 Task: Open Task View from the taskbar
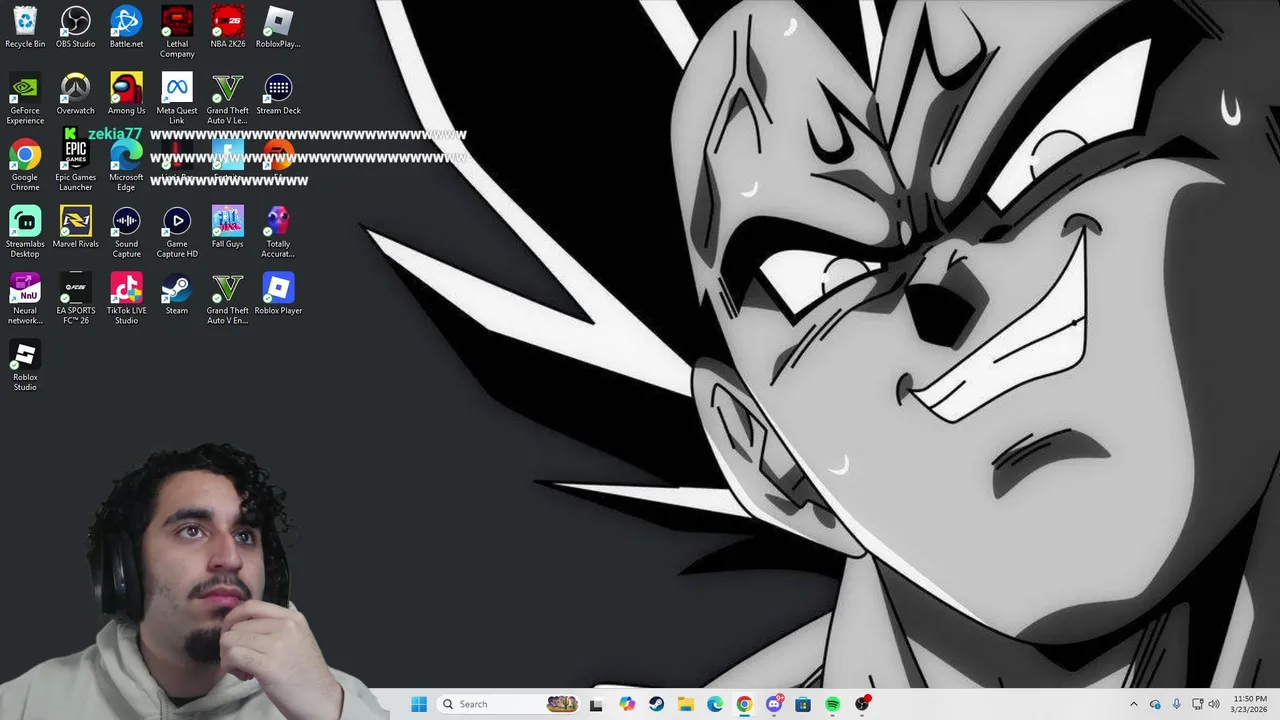(596, 704)
